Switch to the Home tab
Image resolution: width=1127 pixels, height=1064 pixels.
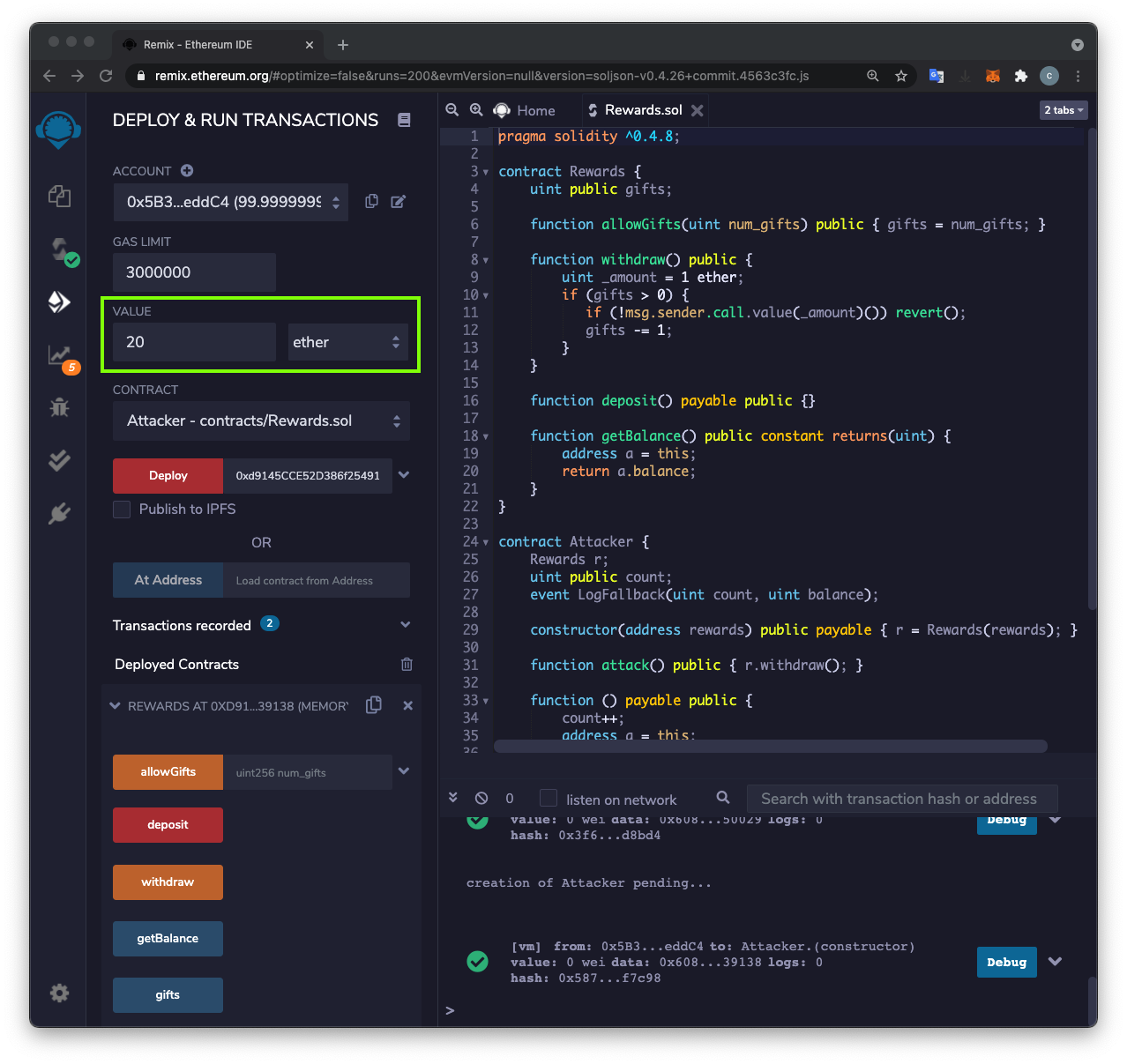525,110
